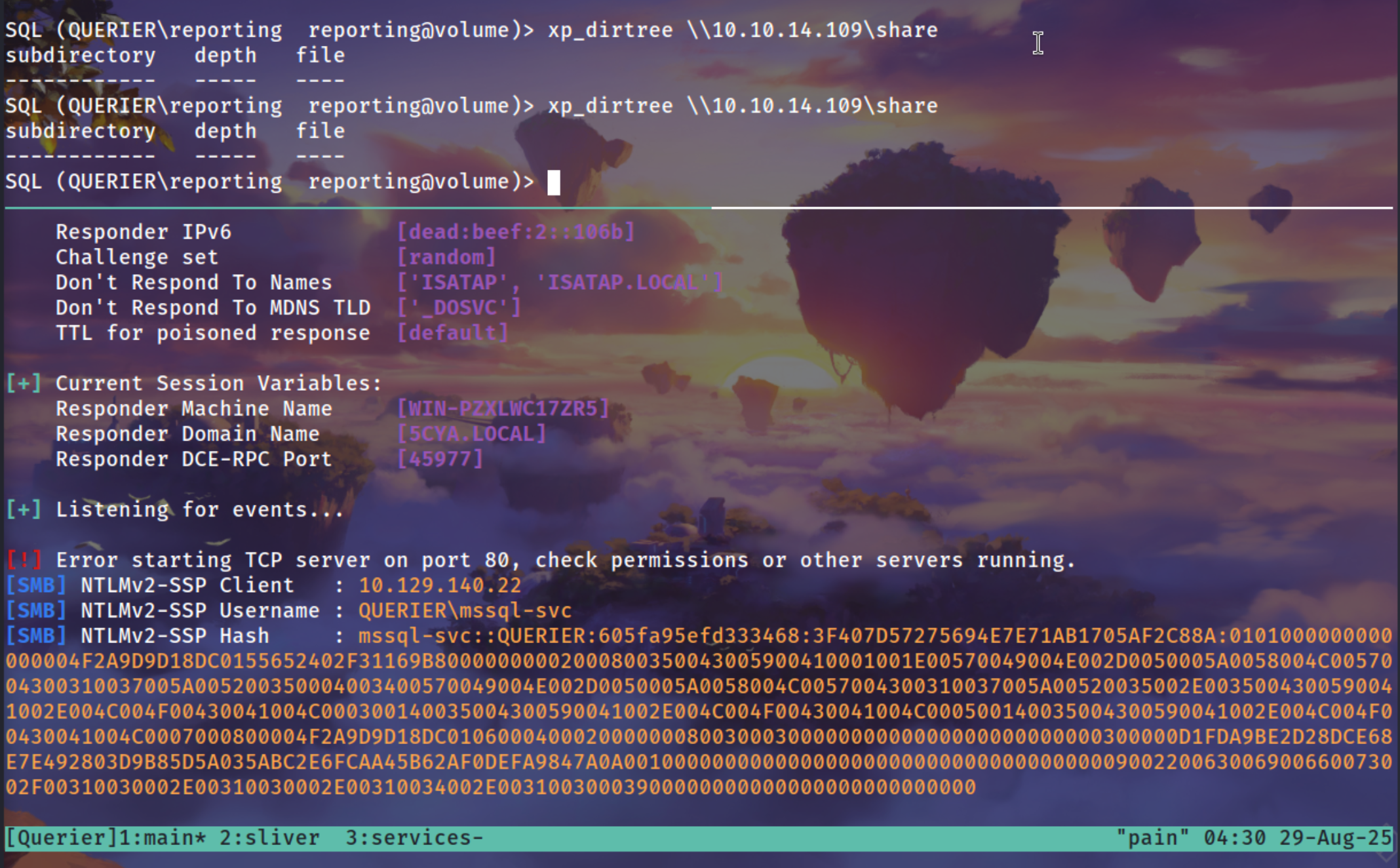Click the red [!] error marker
Image resolution: width=1400 pixels, height=868 pixels.
coord(24,560)
